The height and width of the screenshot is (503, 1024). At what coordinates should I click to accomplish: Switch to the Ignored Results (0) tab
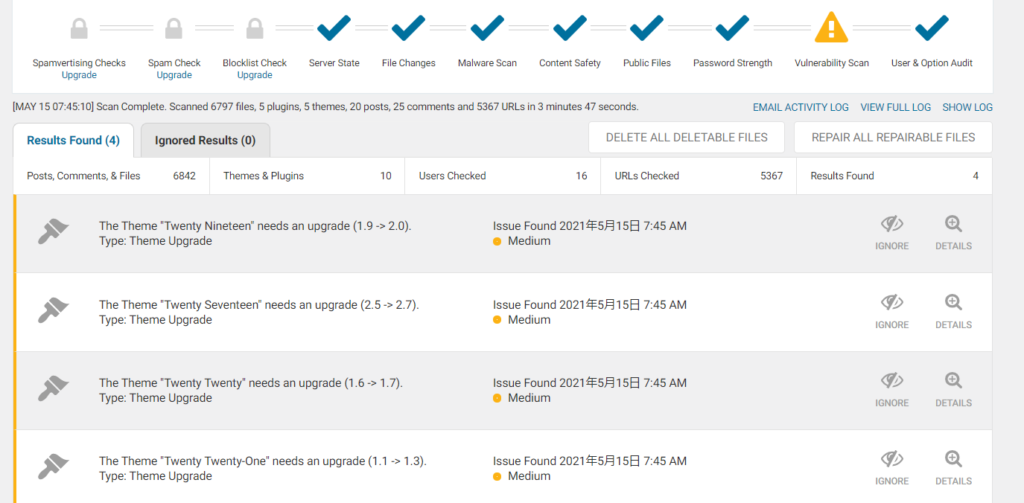[x=205, y=140]
